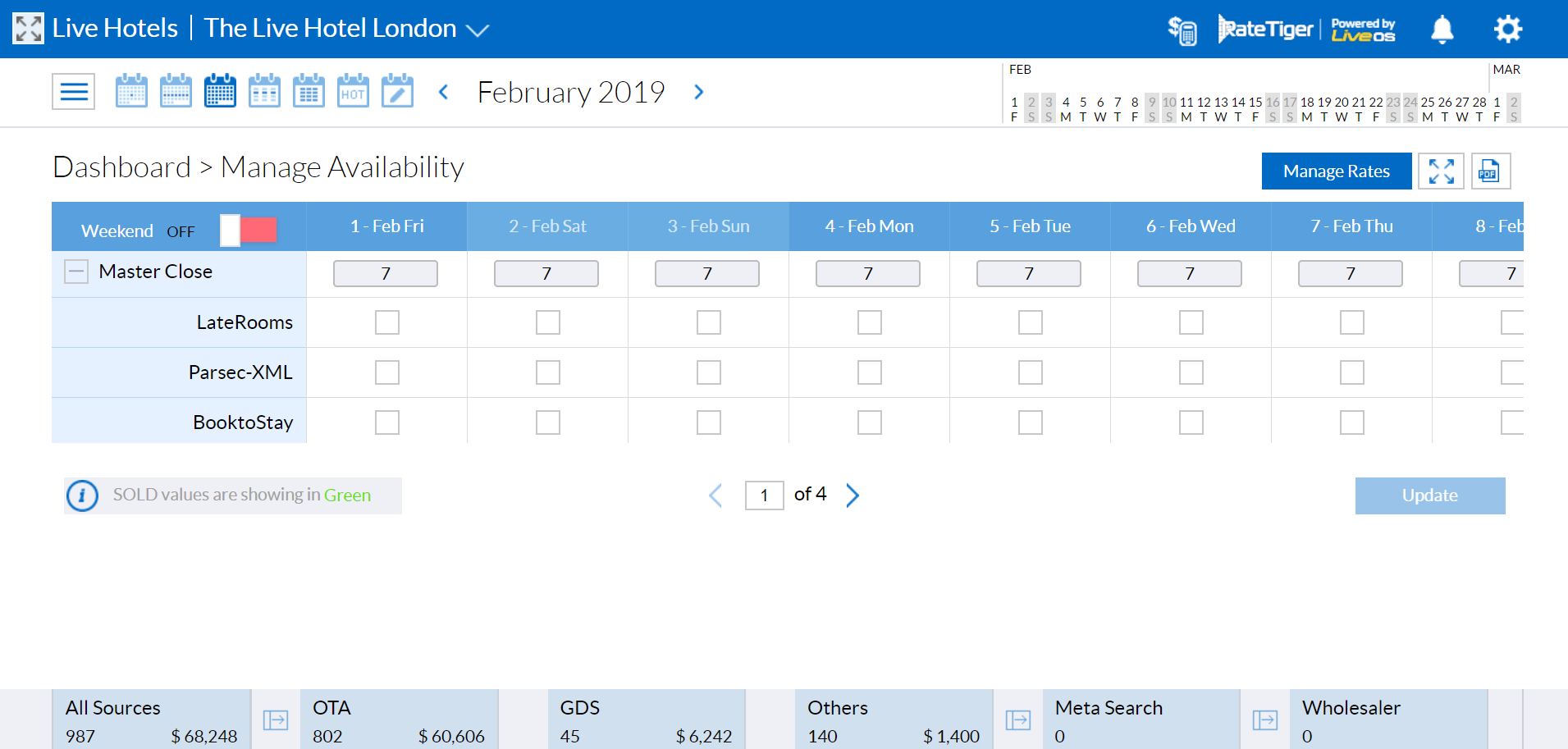Click the Dashboard breadcrumb link

click(122, 167)
